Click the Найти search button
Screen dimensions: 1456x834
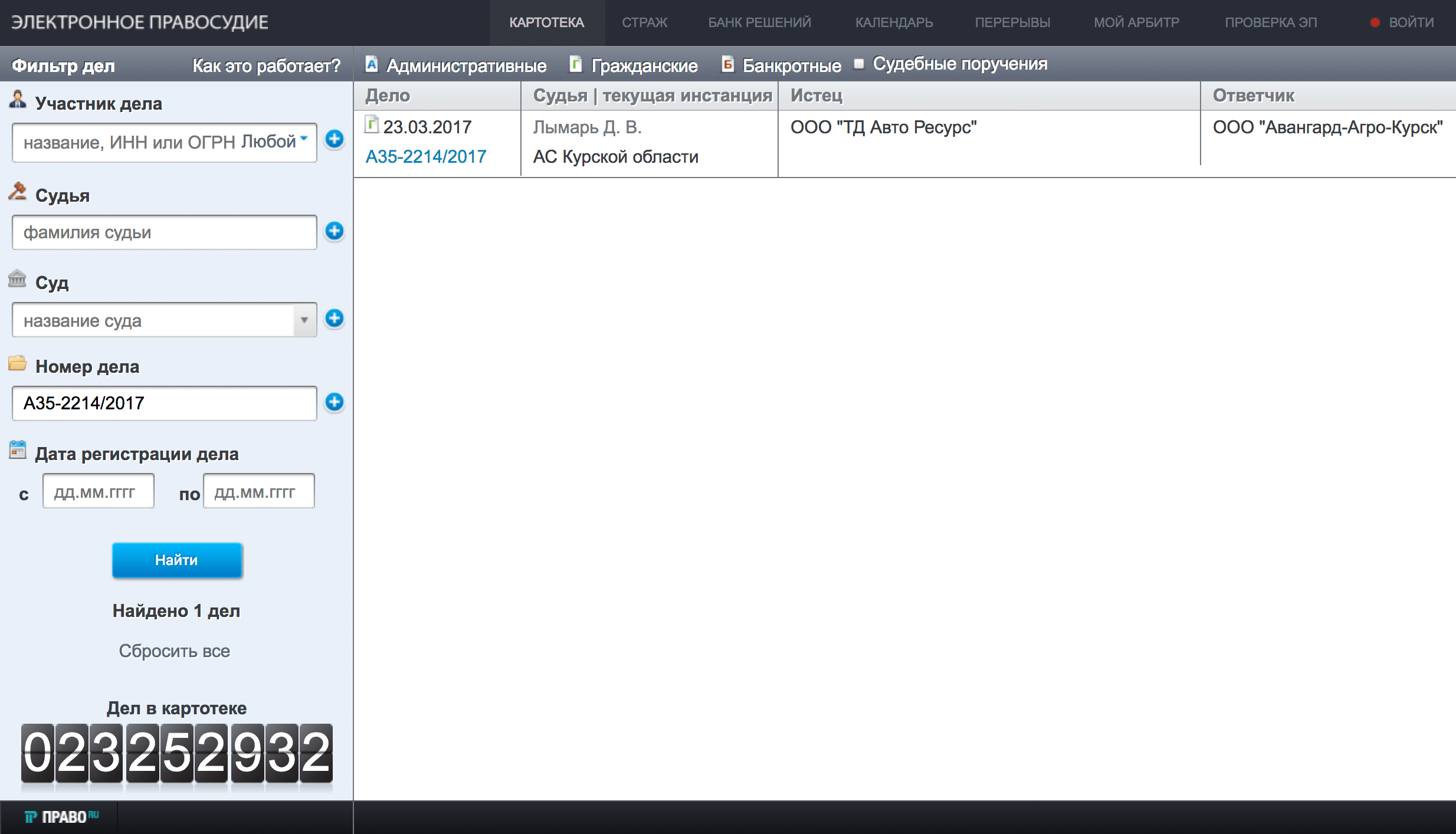(x=177, y=559)
